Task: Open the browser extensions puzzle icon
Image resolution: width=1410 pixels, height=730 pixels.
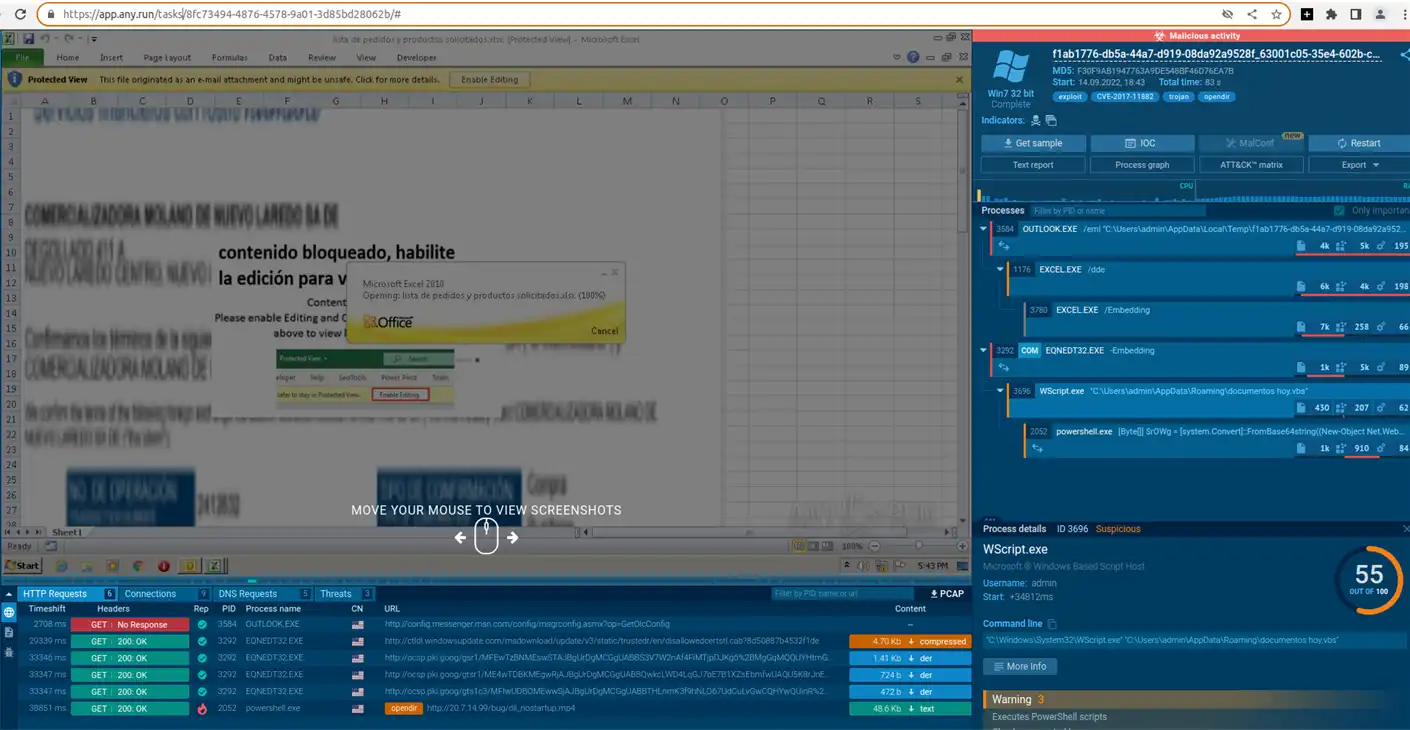Action: point(1331,15)
